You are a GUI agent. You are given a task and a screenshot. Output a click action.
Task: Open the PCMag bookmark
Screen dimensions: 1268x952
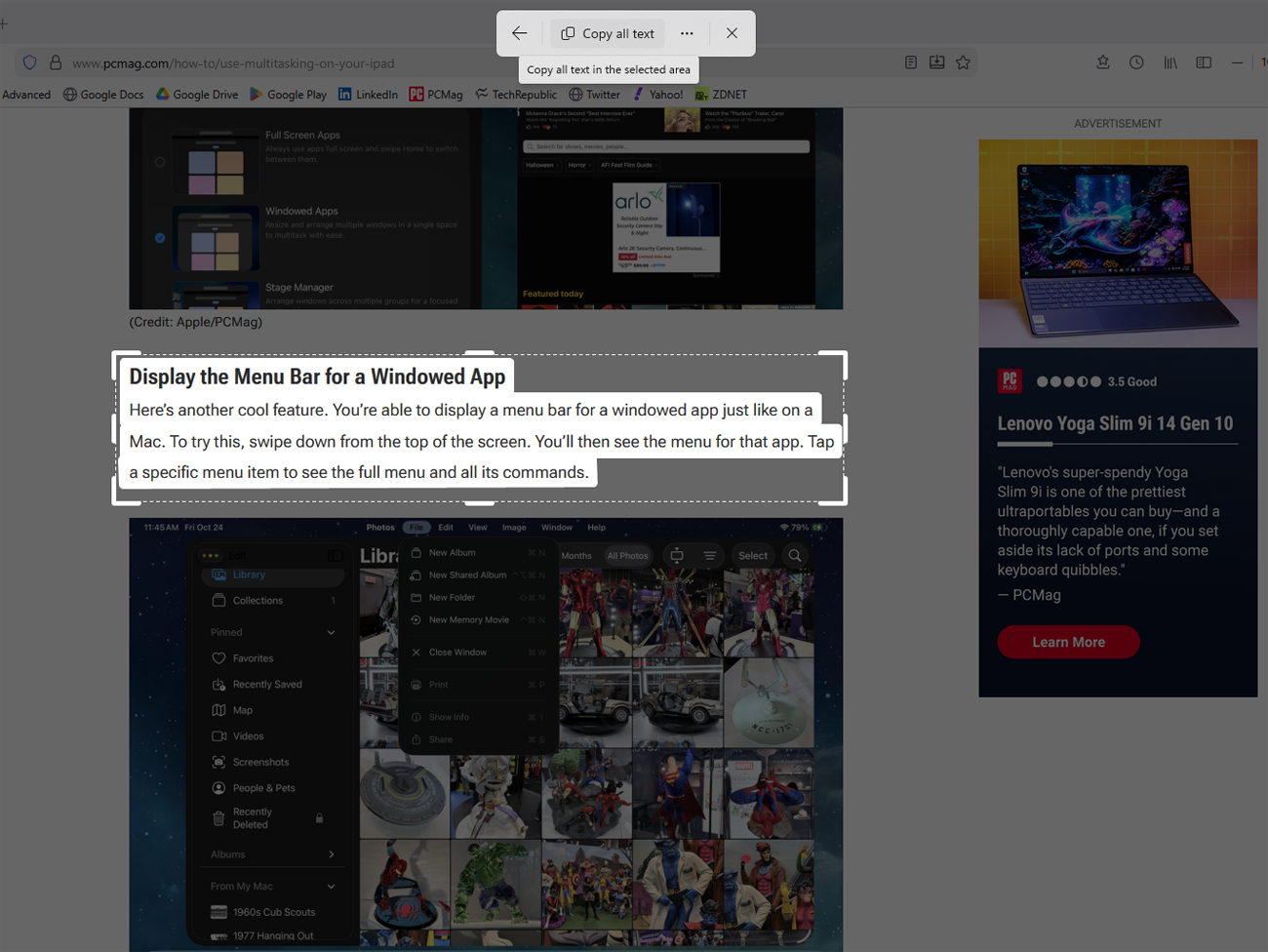[x=436, y=95]
